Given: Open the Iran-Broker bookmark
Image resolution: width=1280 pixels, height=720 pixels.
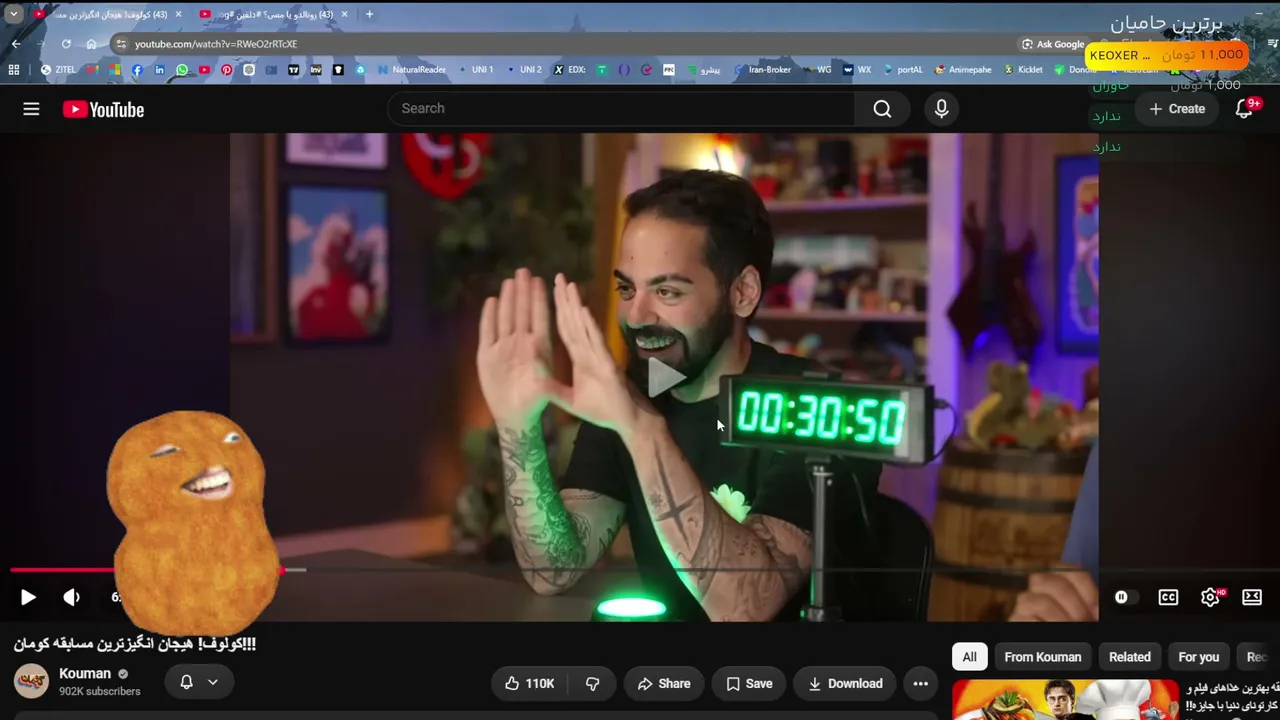Looking at the screenshot, I should coord(763,70).
